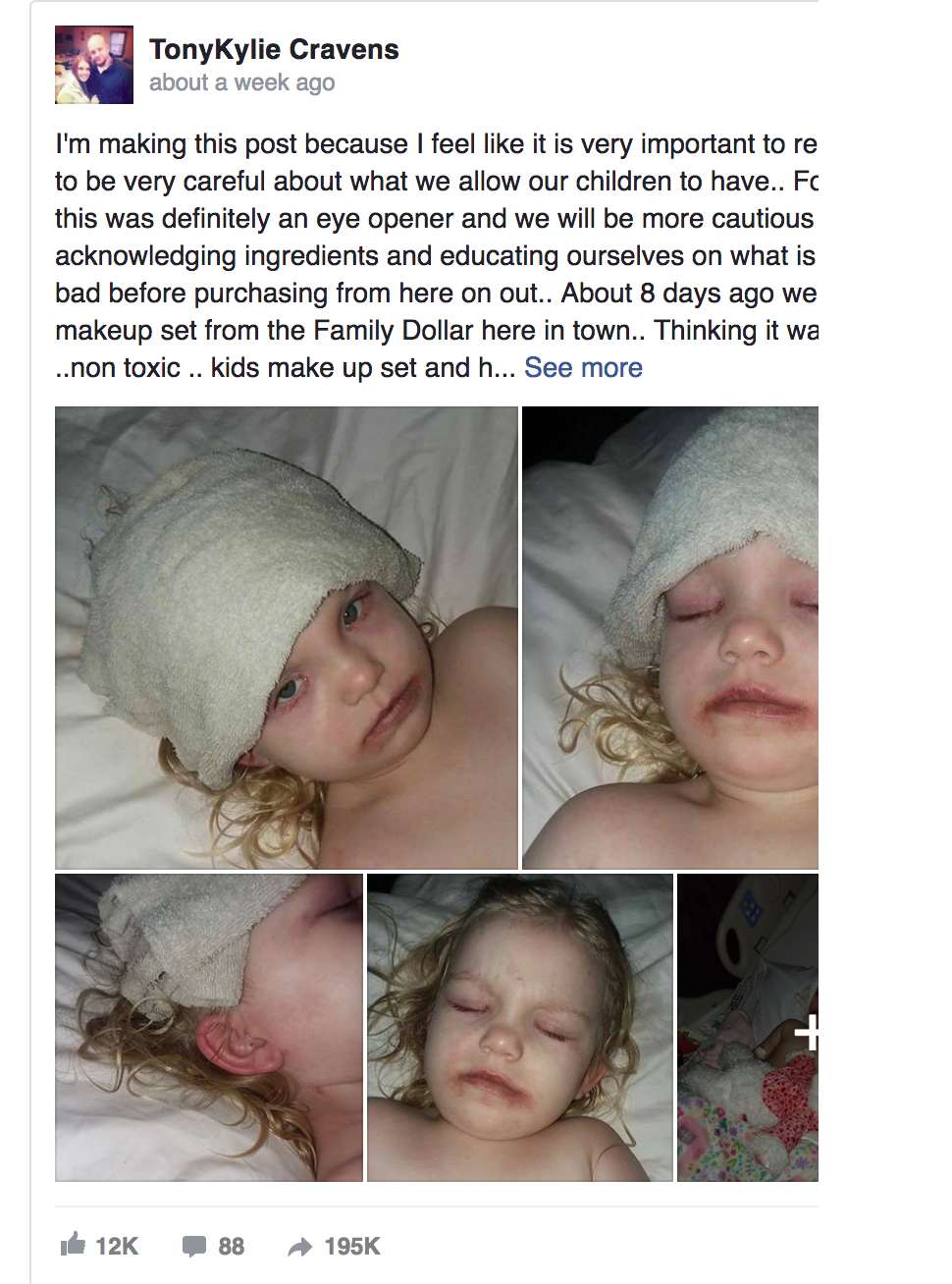Viewport: 952px width, 1284px height.
Task: Open the top-right photo with closed eyes
Action: (x=670, y=638)
